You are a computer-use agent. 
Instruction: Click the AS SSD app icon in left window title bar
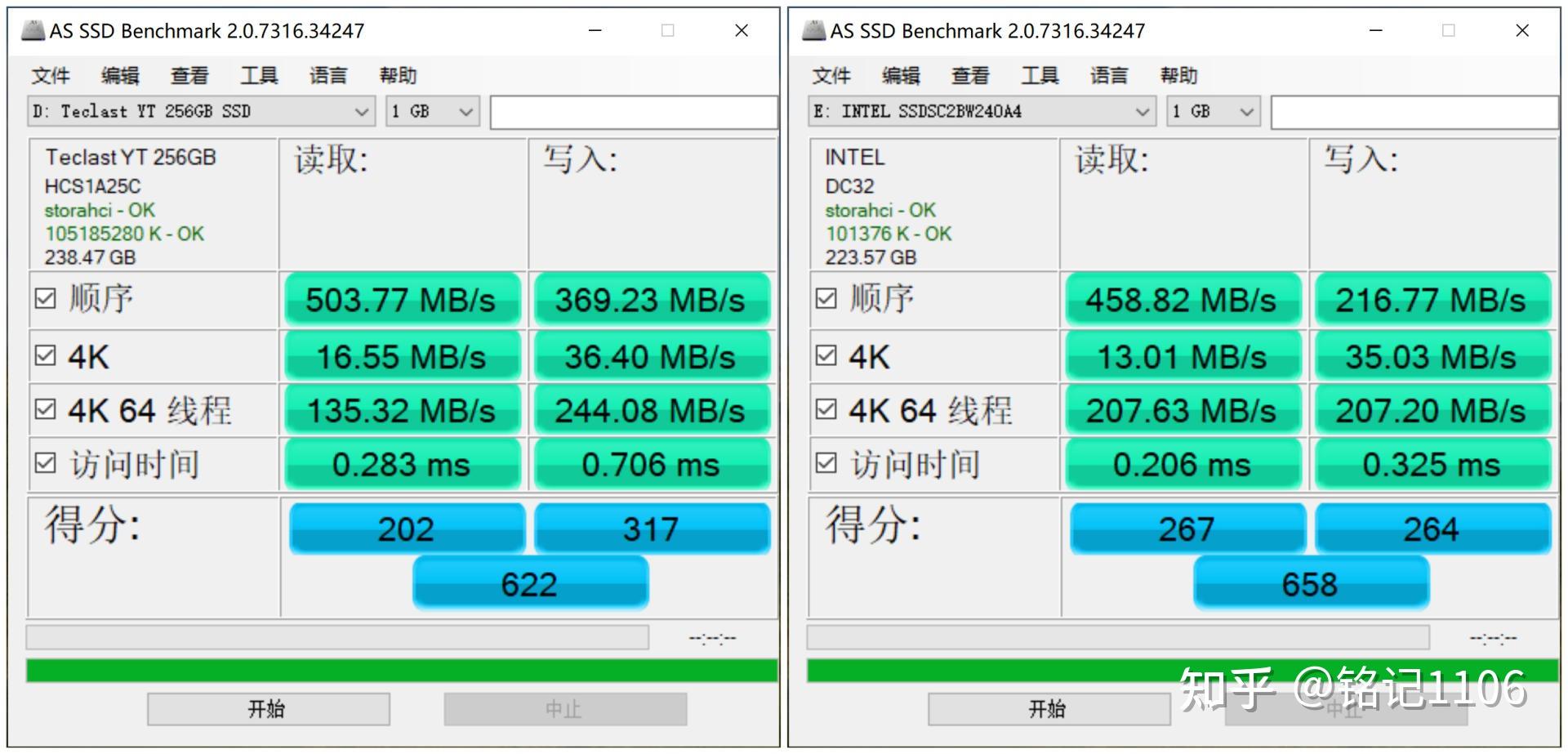32,31
